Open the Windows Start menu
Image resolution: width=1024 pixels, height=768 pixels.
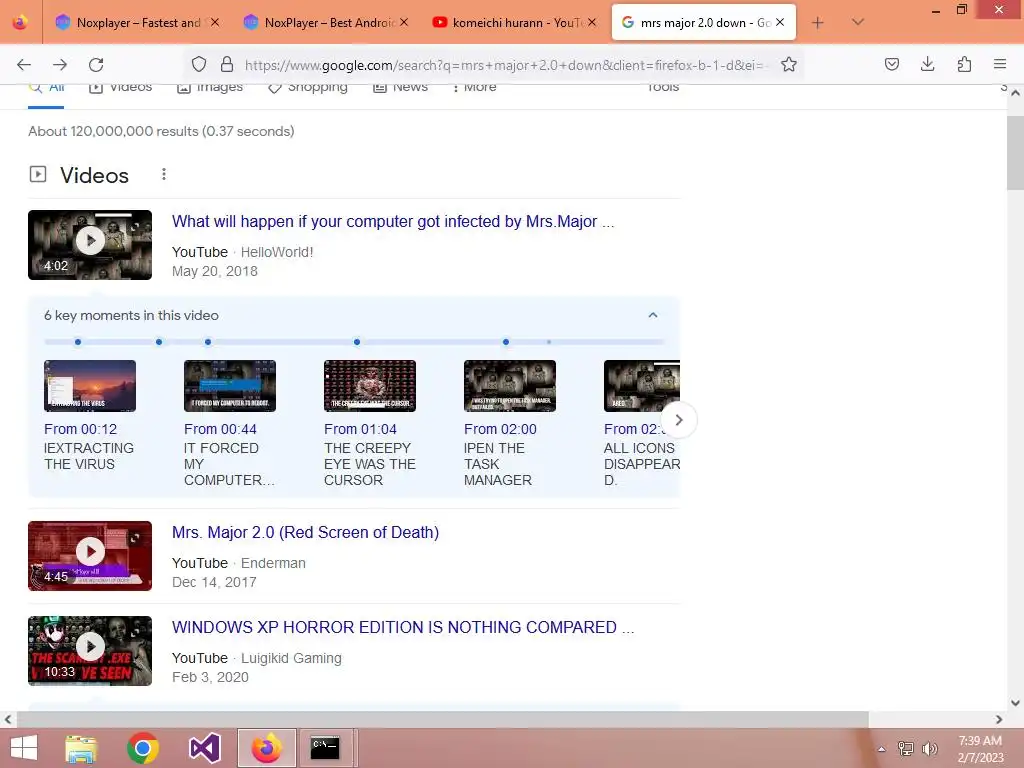click(x=24, y=748)
